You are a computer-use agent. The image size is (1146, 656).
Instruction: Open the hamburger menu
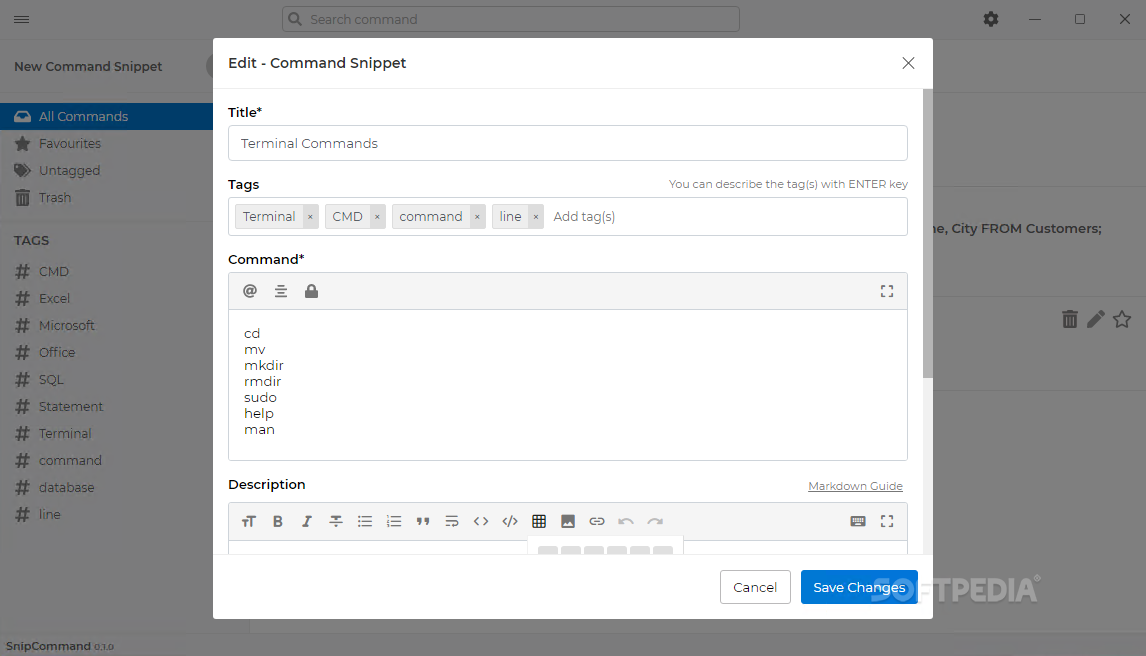(22, 20)
